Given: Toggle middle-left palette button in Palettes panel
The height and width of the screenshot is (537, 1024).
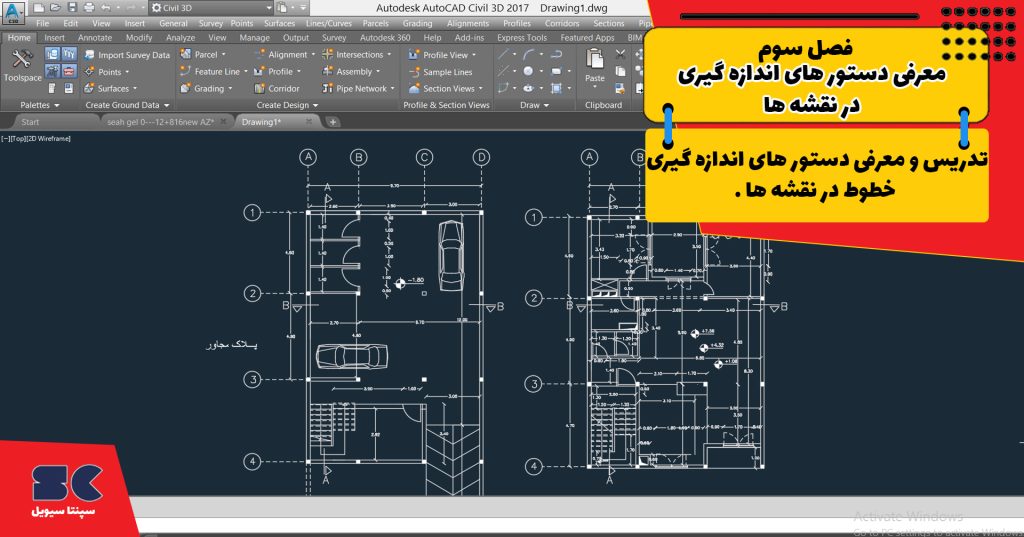Looking at the screenshot, I should (52, 71).
